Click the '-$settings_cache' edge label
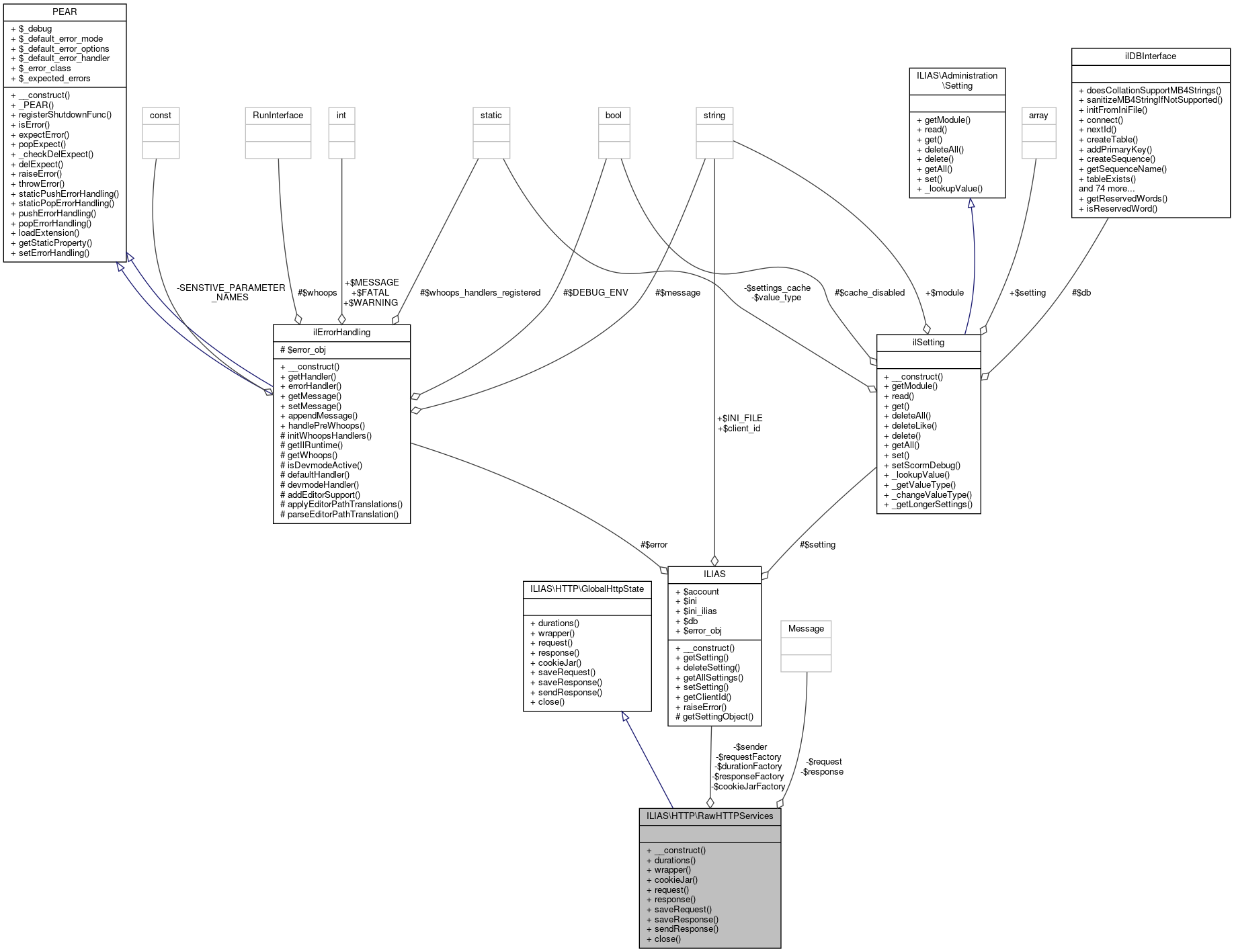The image size is (1234, 952). 777,288
